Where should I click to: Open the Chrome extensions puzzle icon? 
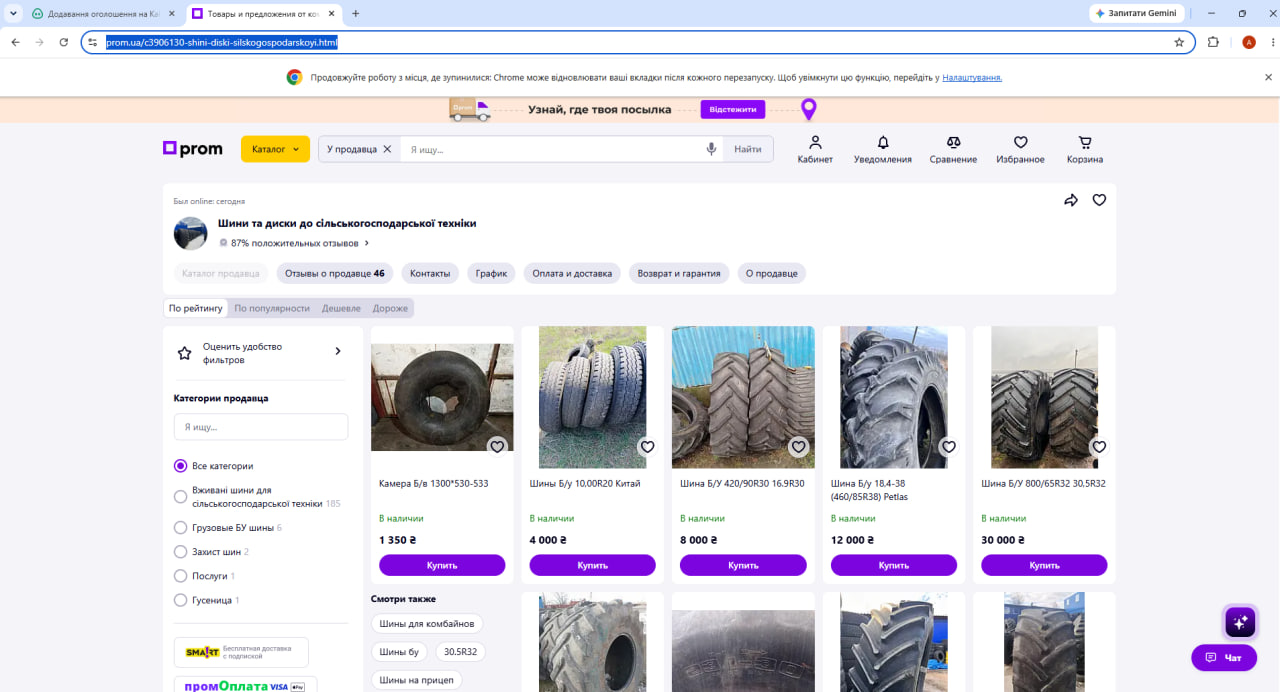[1213, 42]
